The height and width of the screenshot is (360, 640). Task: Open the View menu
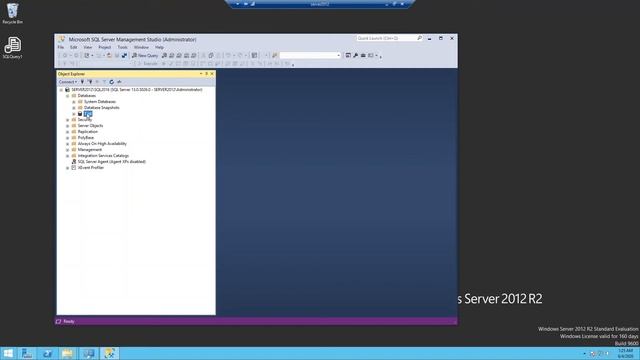[87, 47]
